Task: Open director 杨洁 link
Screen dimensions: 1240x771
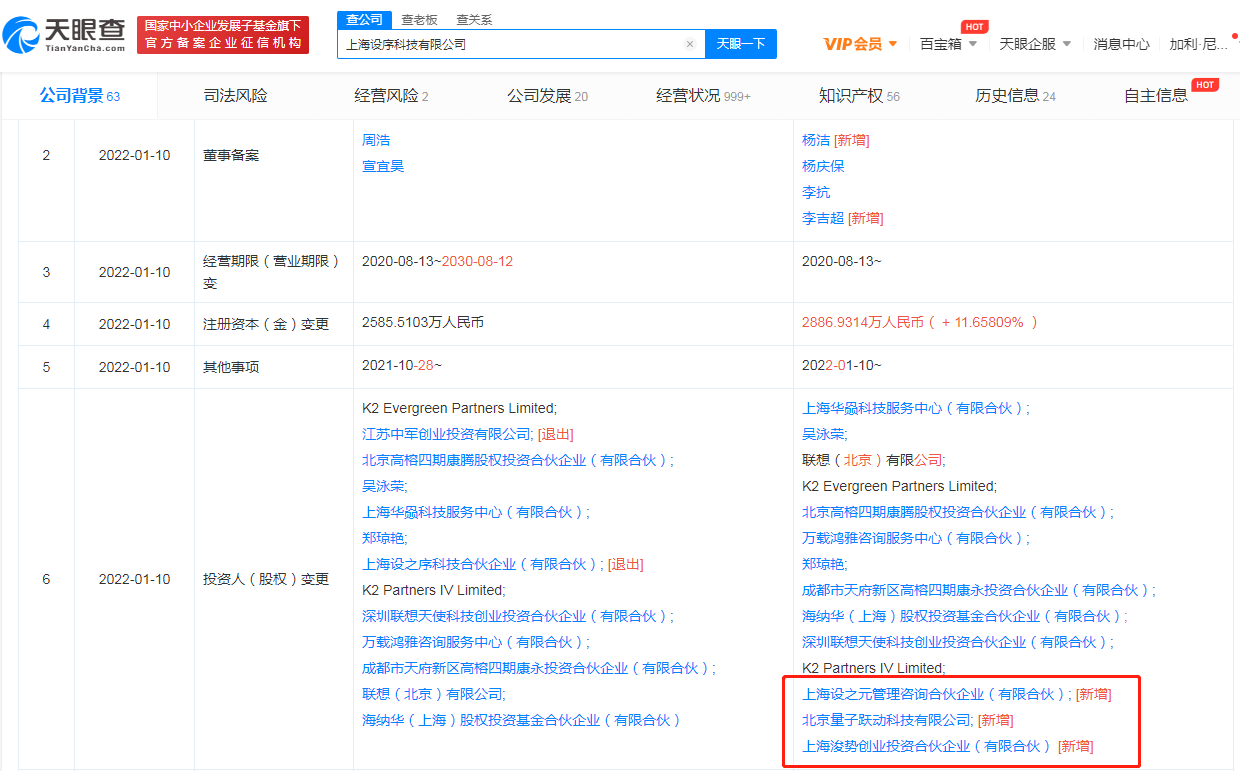Action: point(816,140)
